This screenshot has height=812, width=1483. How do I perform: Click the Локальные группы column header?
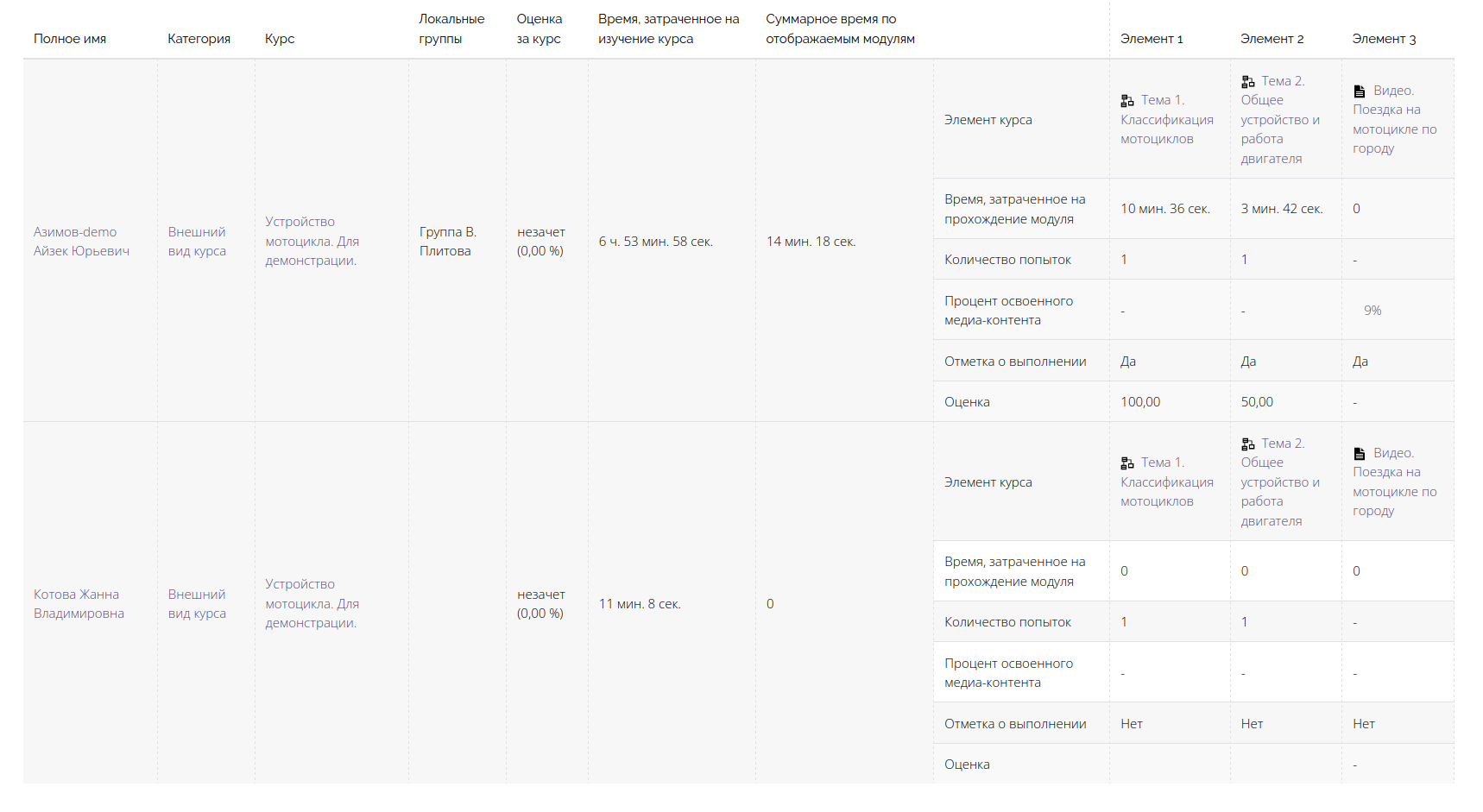(451, 29)
